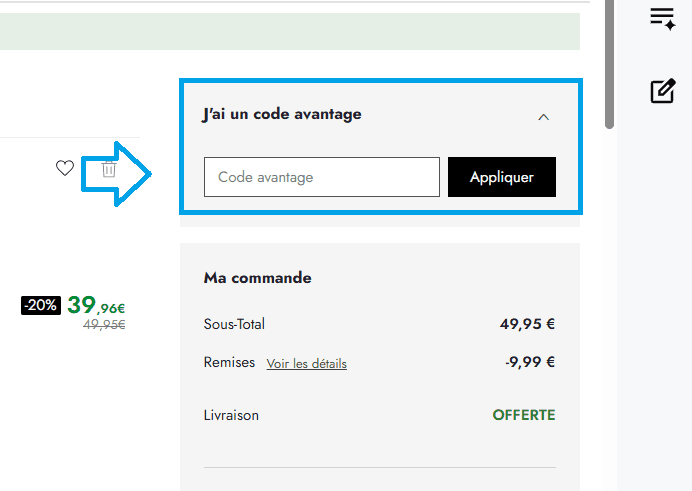Click the struck-through 49,95€ old price
This screenshot has height=491, width=692.
point(104,325)
